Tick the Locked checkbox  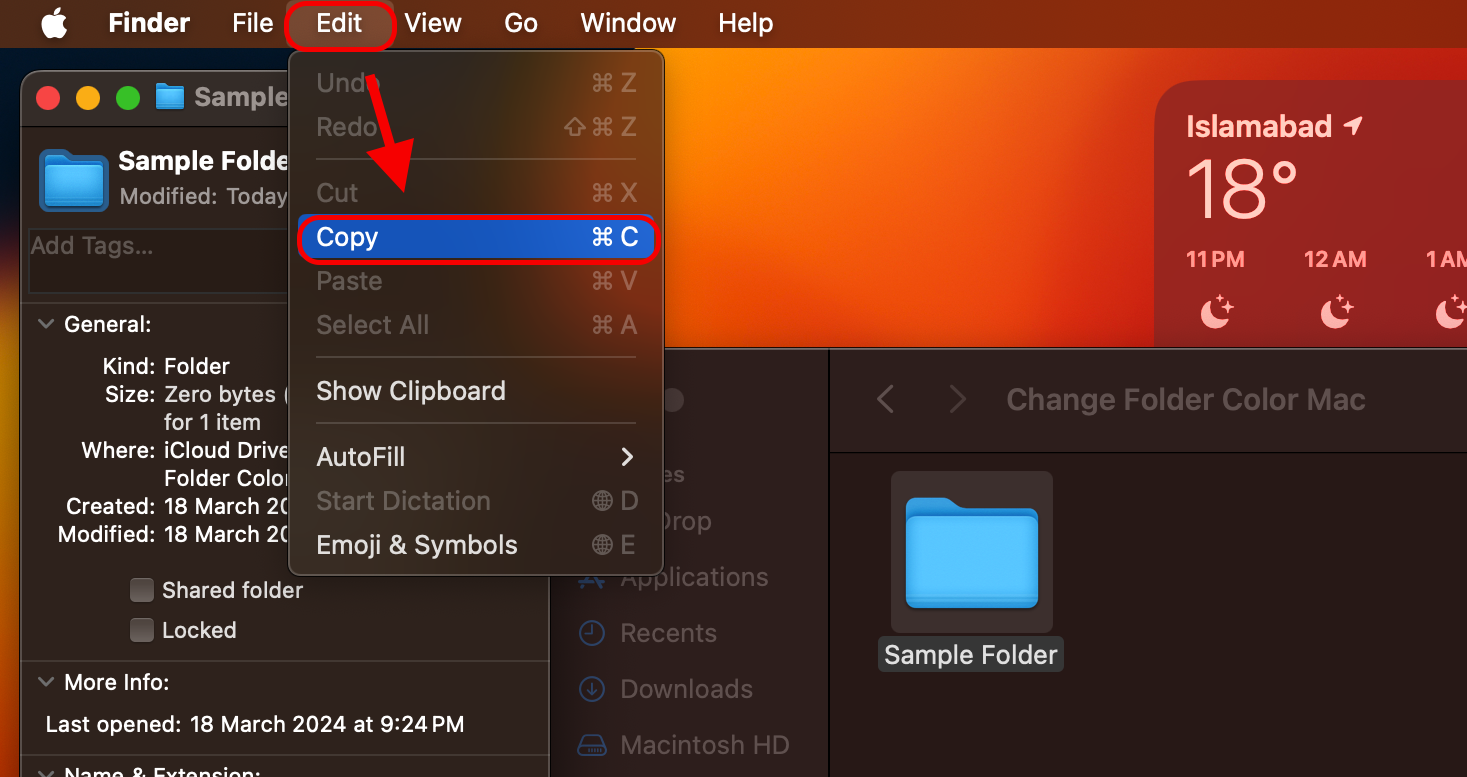click(142, 630)
